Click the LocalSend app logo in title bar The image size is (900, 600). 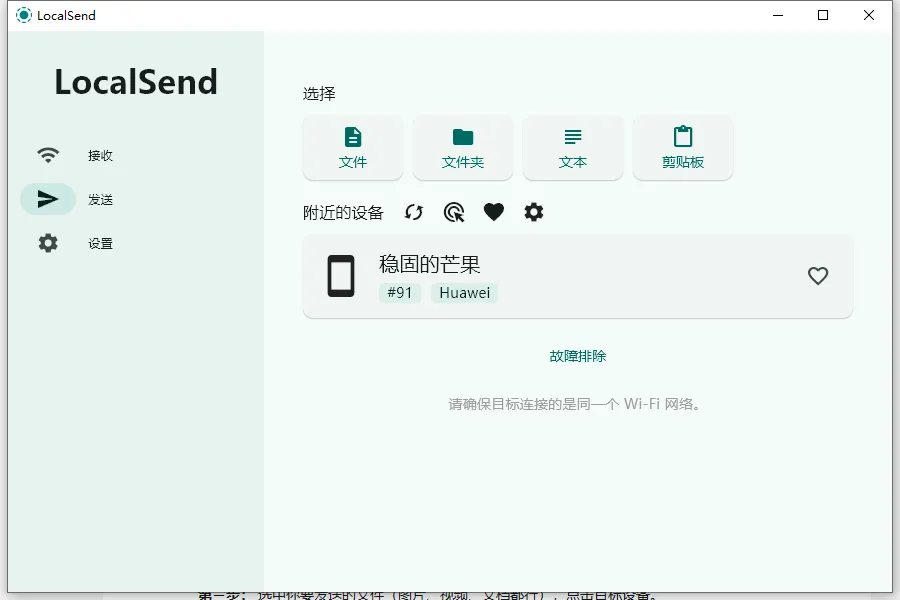pyautogui.click(x=24, y=15)
